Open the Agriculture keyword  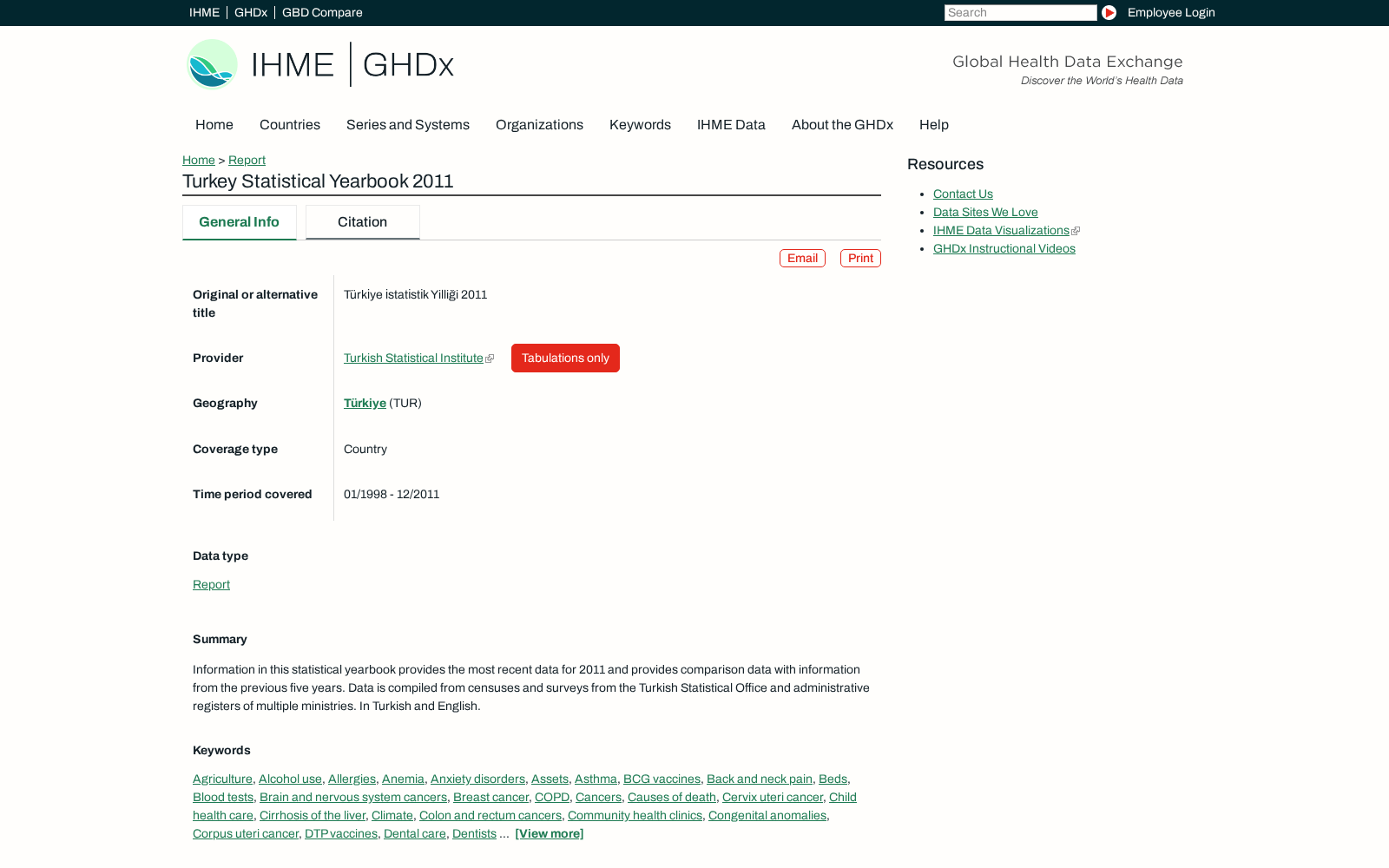click(x=222, y=779)
